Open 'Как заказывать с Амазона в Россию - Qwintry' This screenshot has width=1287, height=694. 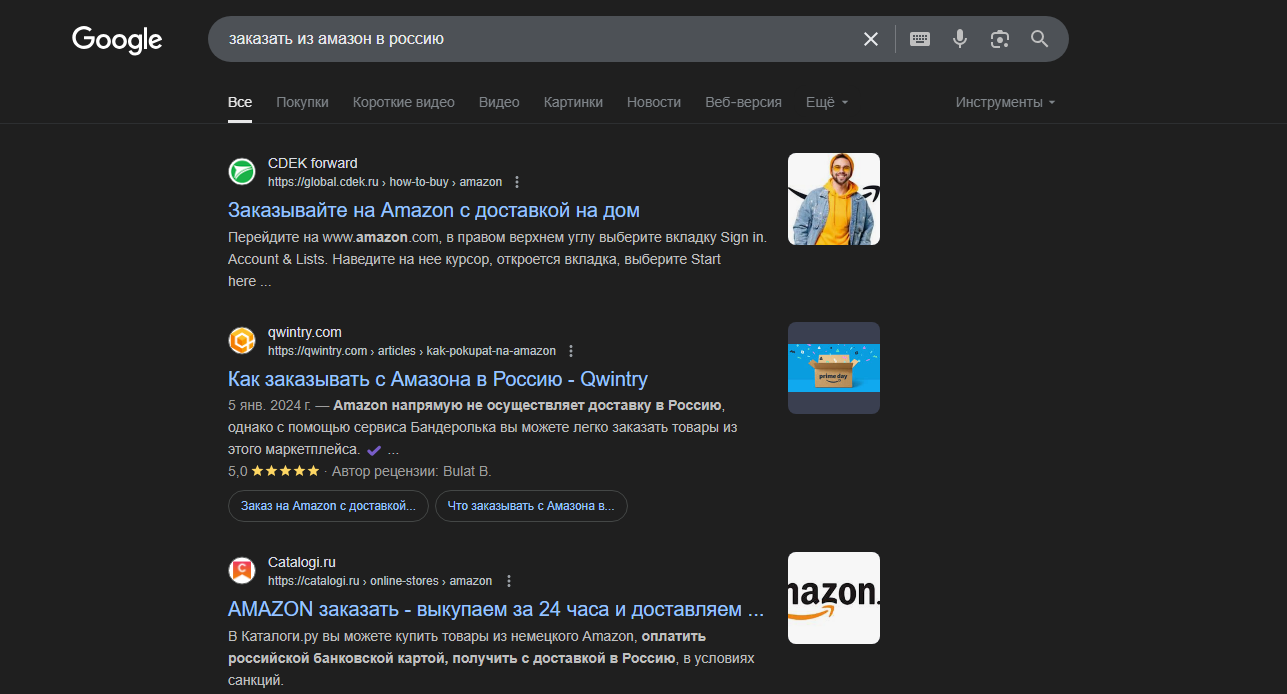pos(438,379)
